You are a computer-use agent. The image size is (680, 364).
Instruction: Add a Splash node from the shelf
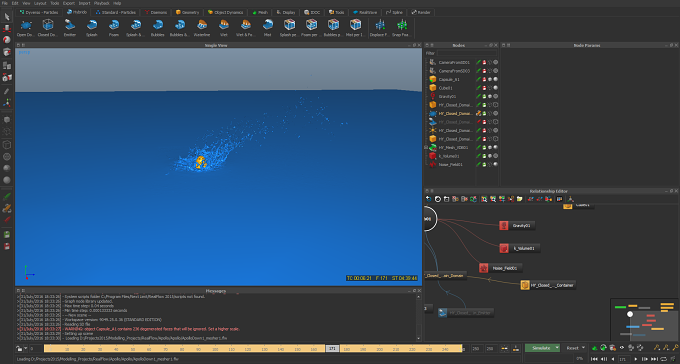pos(92,27)
